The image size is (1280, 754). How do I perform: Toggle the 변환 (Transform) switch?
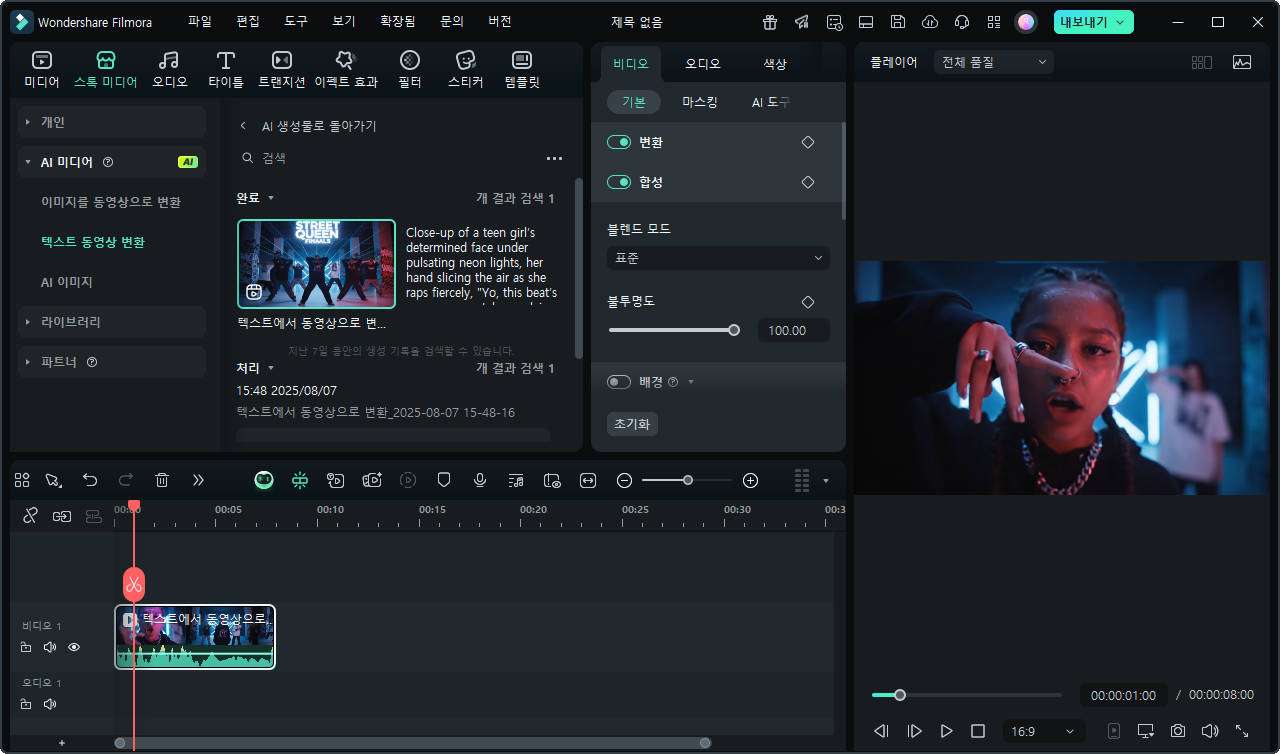[619, 142]
